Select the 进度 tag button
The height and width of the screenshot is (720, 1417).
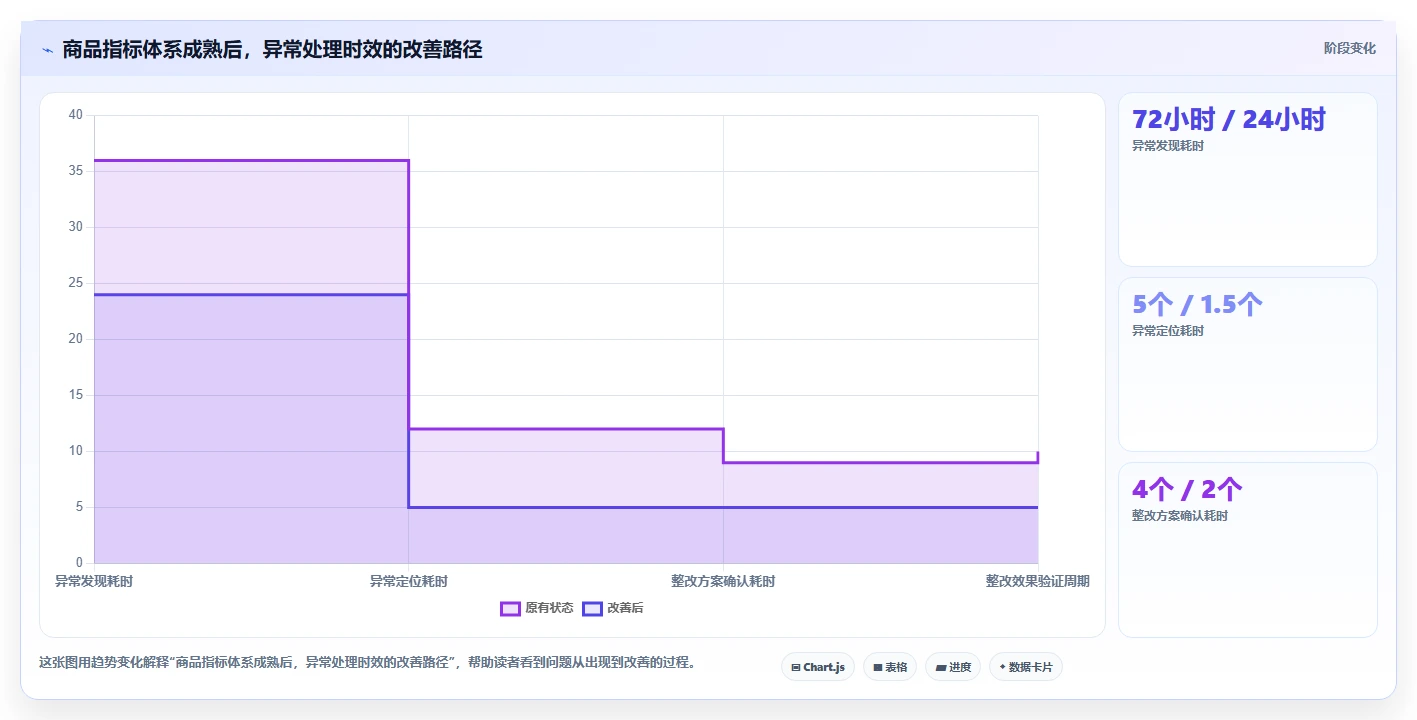pyautogui.click(x=953, y=667)
